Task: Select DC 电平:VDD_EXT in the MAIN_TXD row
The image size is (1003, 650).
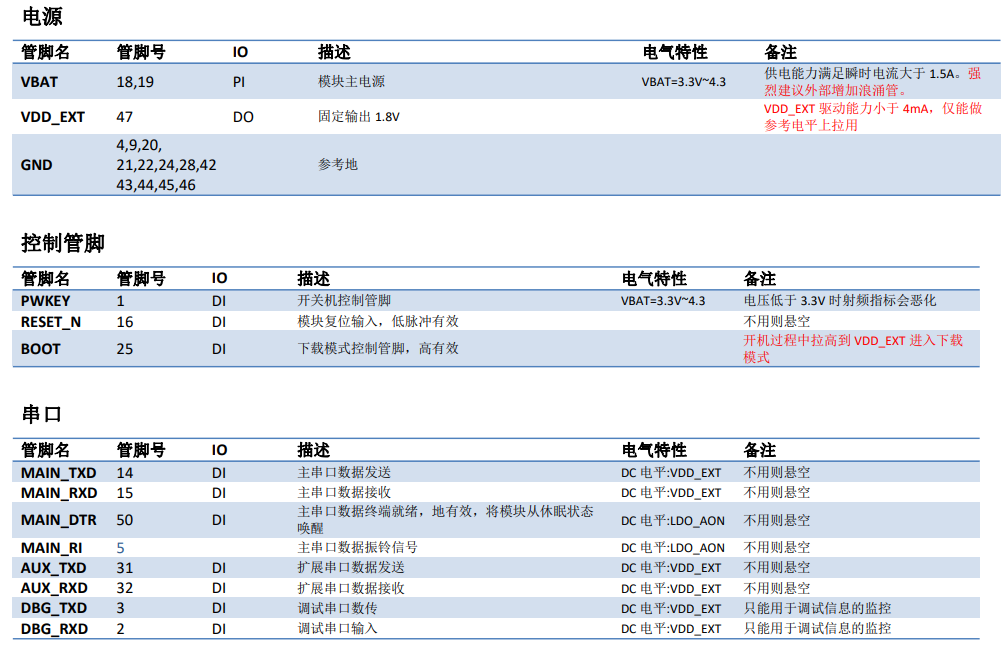Action: (x=671, y=473)
